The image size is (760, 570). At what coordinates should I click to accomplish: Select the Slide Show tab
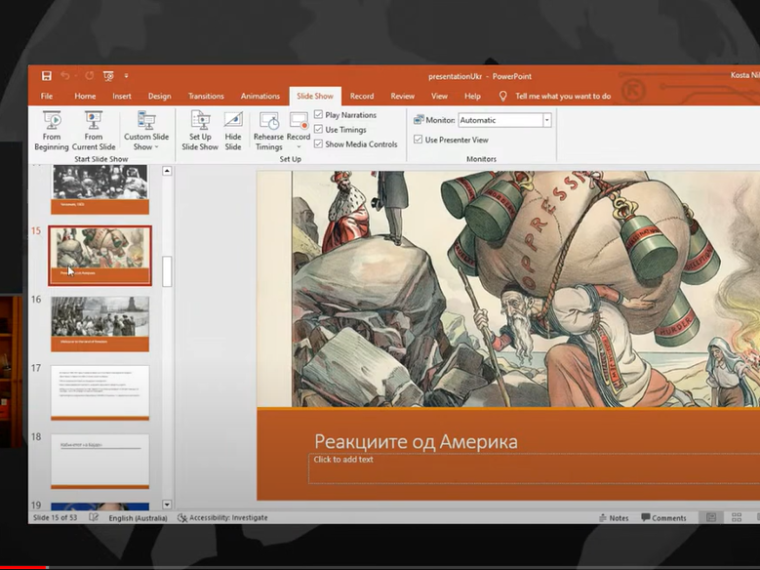(x=315, y=96)
